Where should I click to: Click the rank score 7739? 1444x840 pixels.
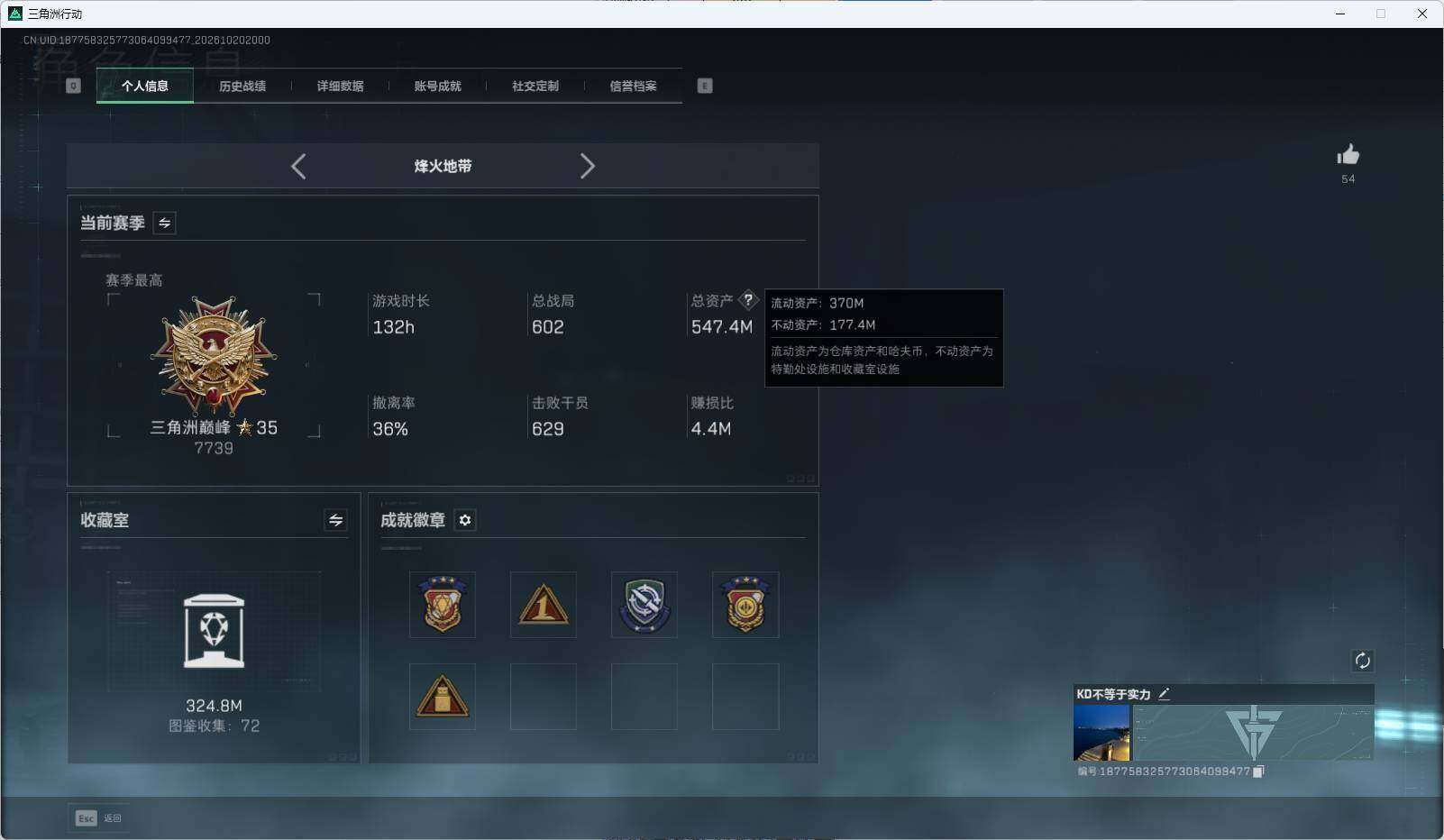(214, 448)
